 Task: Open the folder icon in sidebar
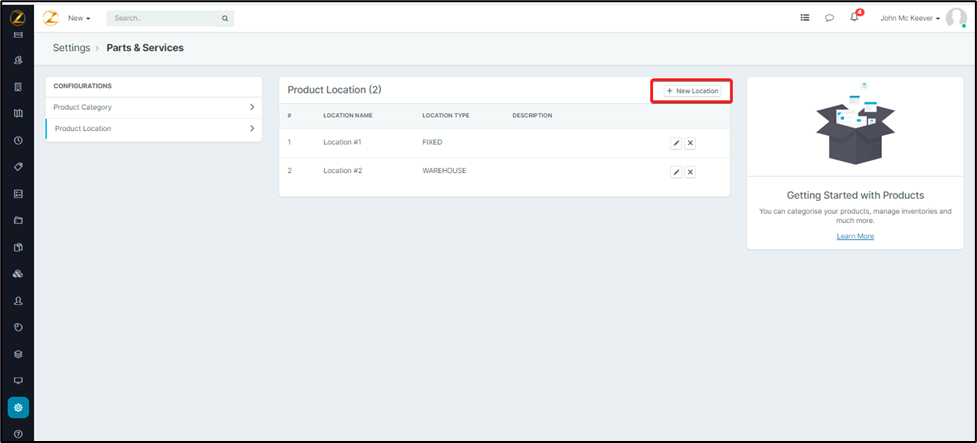point(18,220)
